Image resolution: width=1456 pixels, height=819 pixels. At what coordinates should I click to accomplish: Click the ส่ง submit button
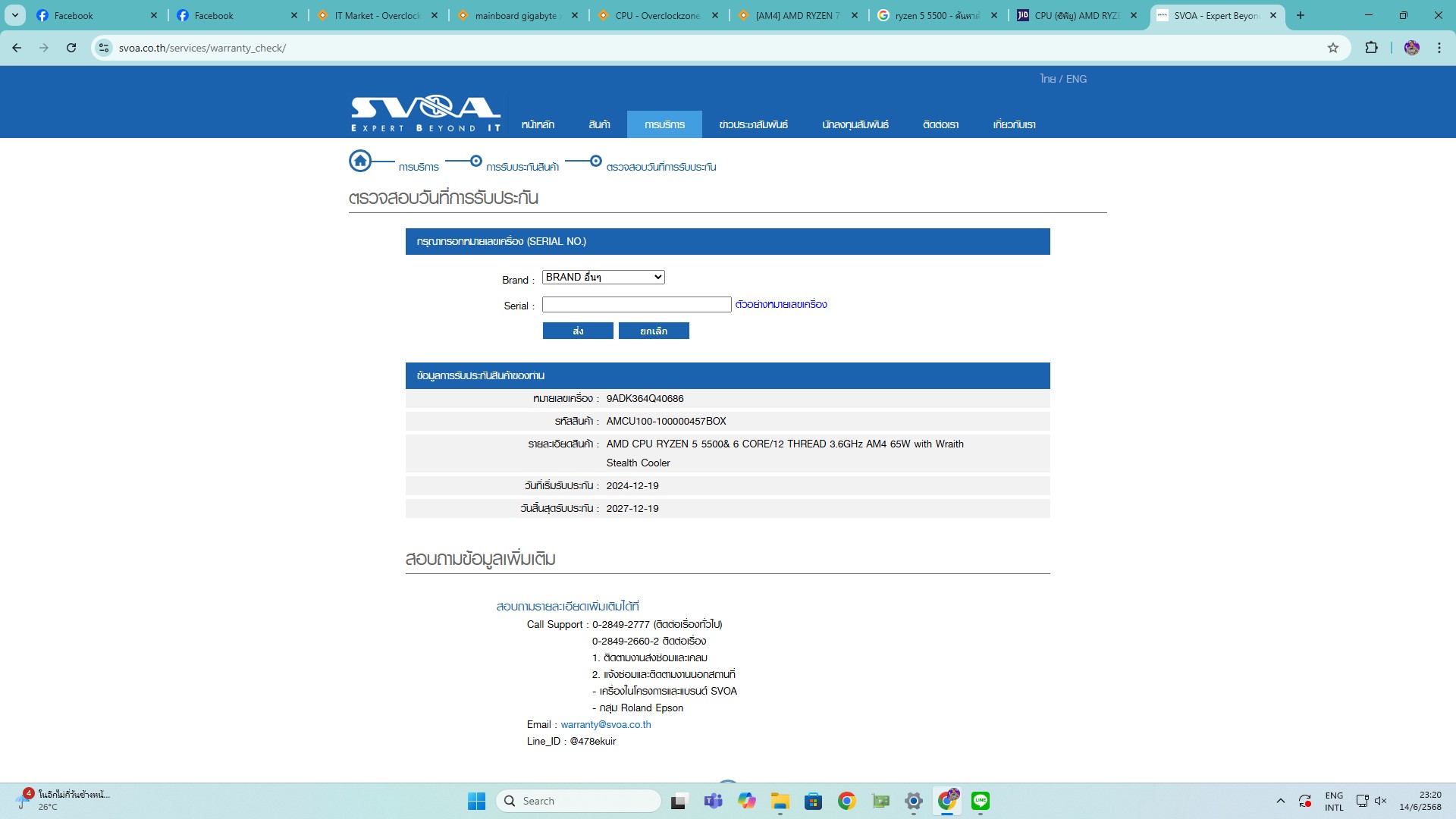(578, 331)
